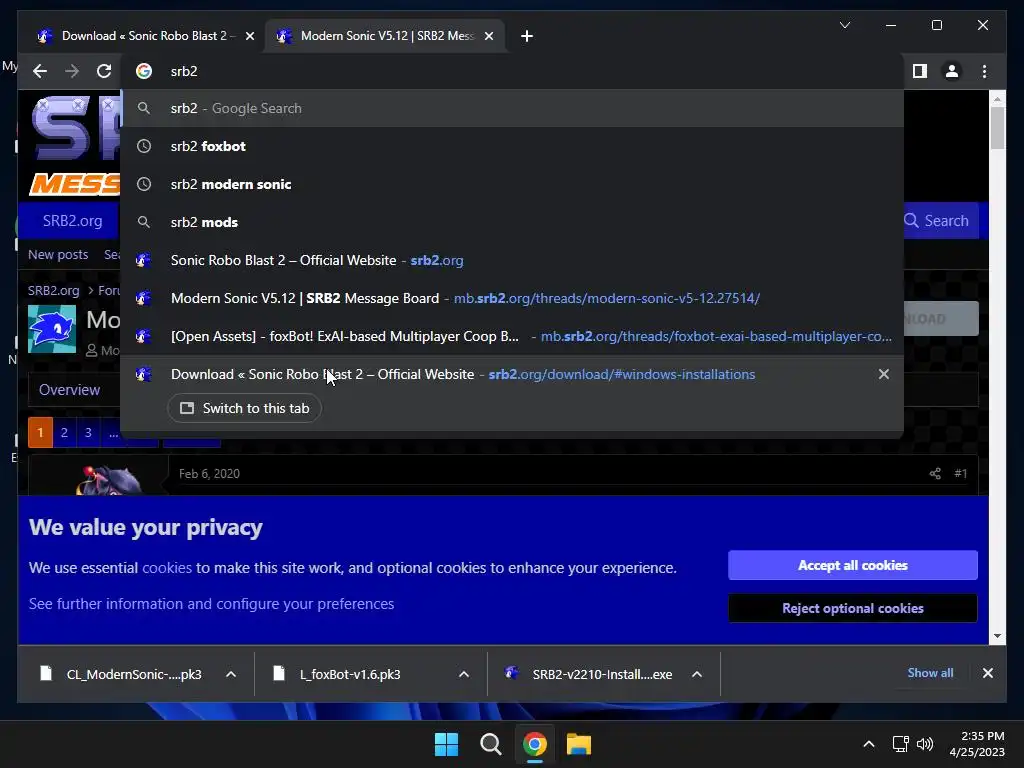Click the page scrollbar down arrow
1024x768 pixels.
pos(997,636)
